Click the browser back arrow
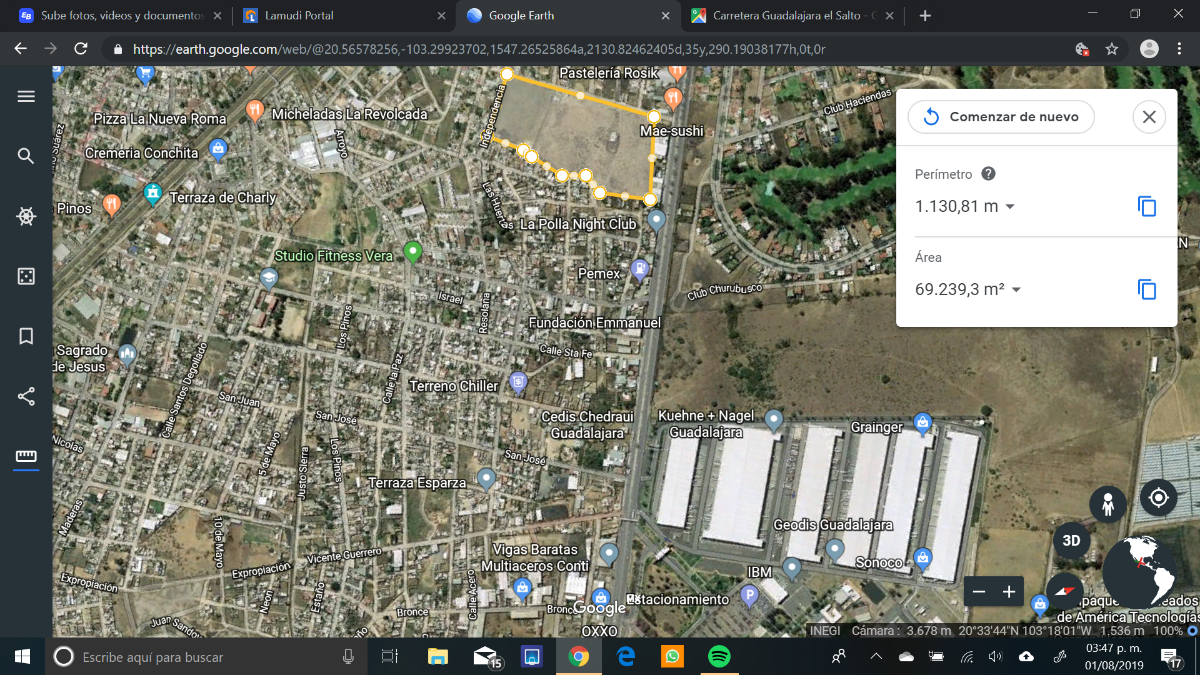Viewport: 1200px width, 675px height. coord(21,49)
